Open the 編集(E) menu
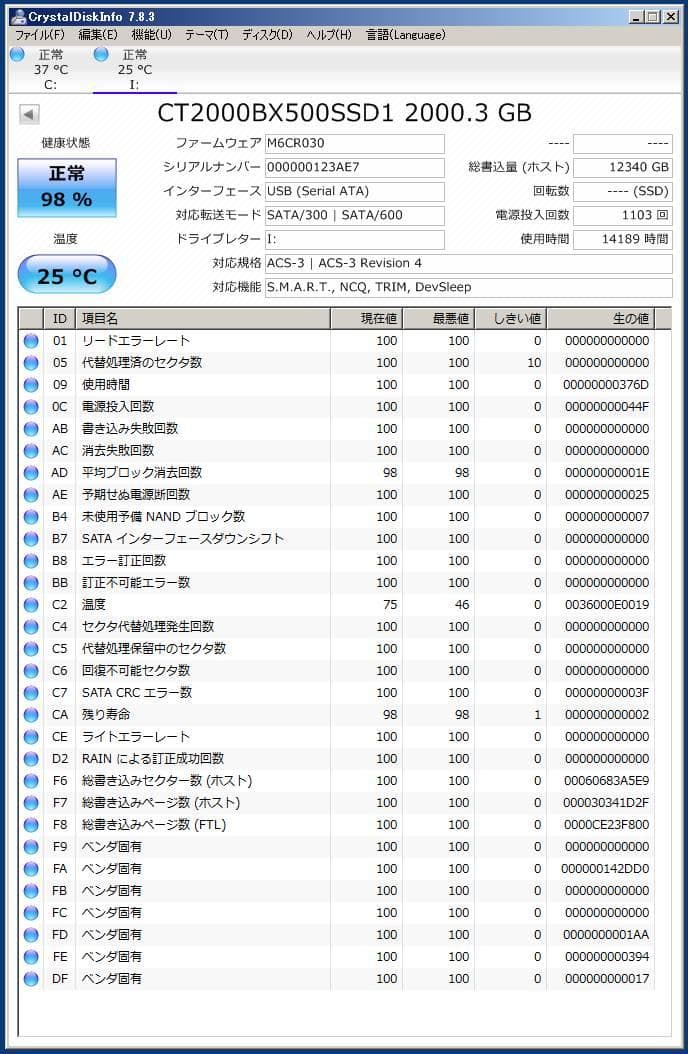 click(x=98, y=34)
